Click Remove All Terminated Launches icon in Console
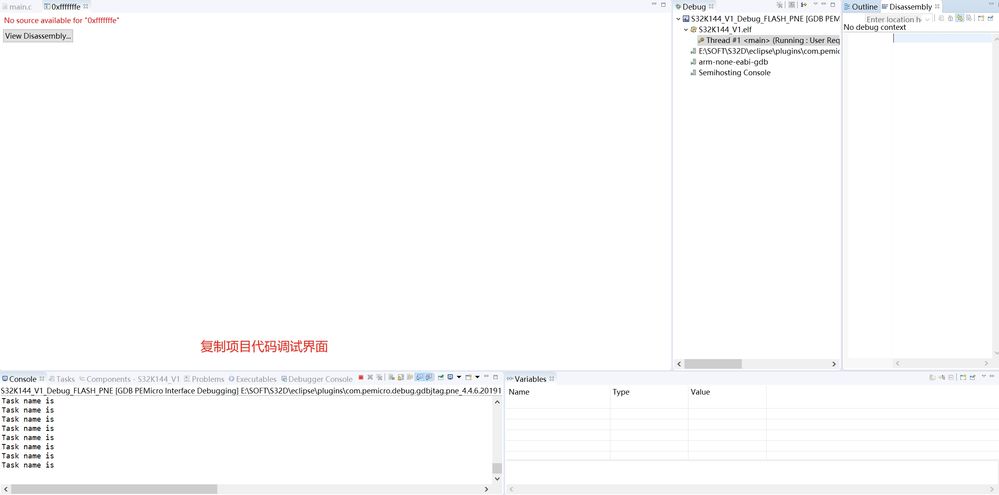This screenshot has width=999, height=495. point(380,377)
